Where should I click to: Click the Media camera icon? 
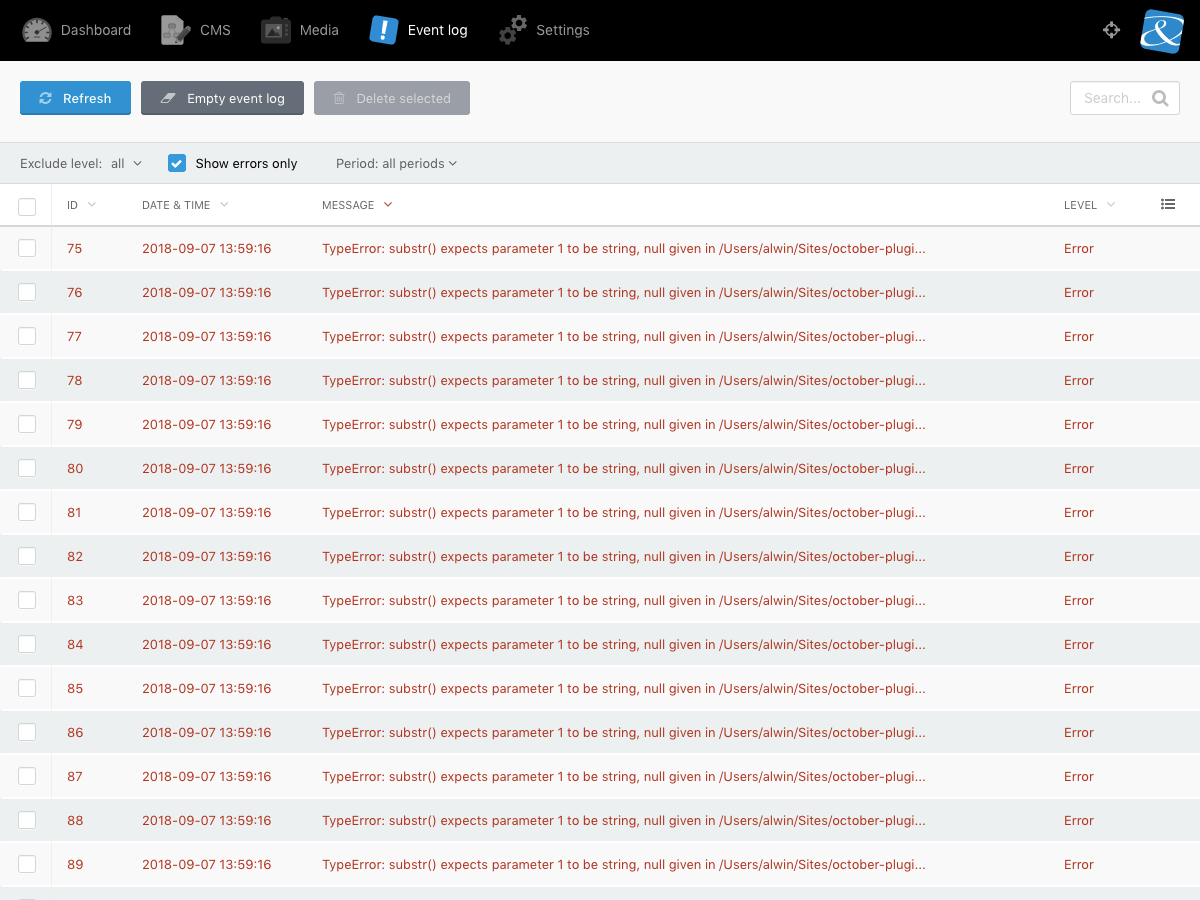276,30
